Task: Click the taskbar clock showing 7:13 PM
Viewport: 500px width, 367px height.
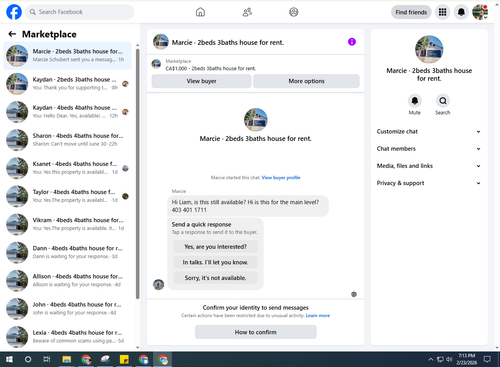Action: pos(466,359)
